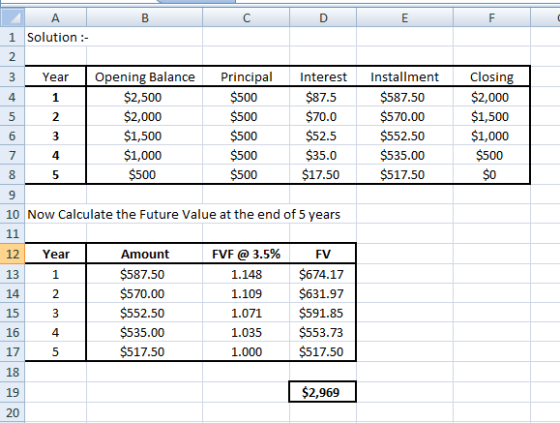560x423 pixels.
Task: Click the 'Closing' header cell
Action: [x=492, y=76]
